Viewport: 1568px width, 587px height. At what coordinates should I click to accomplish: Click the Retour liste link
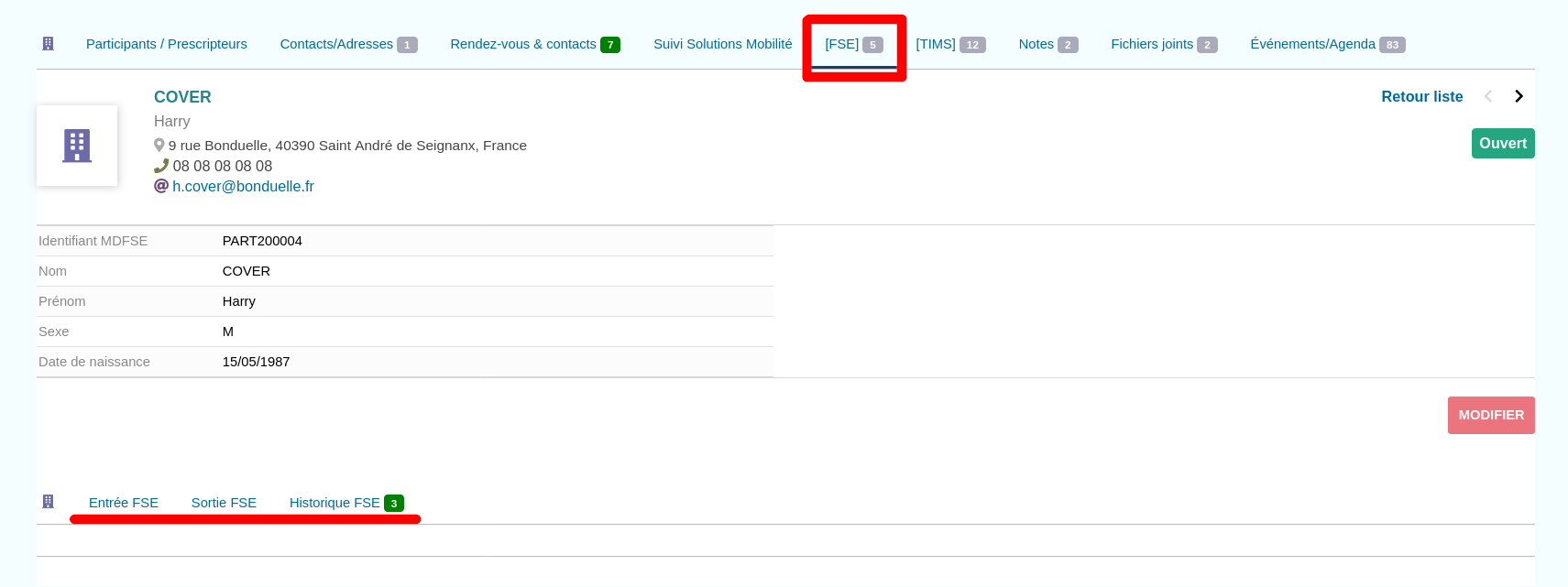point(1421,96)
